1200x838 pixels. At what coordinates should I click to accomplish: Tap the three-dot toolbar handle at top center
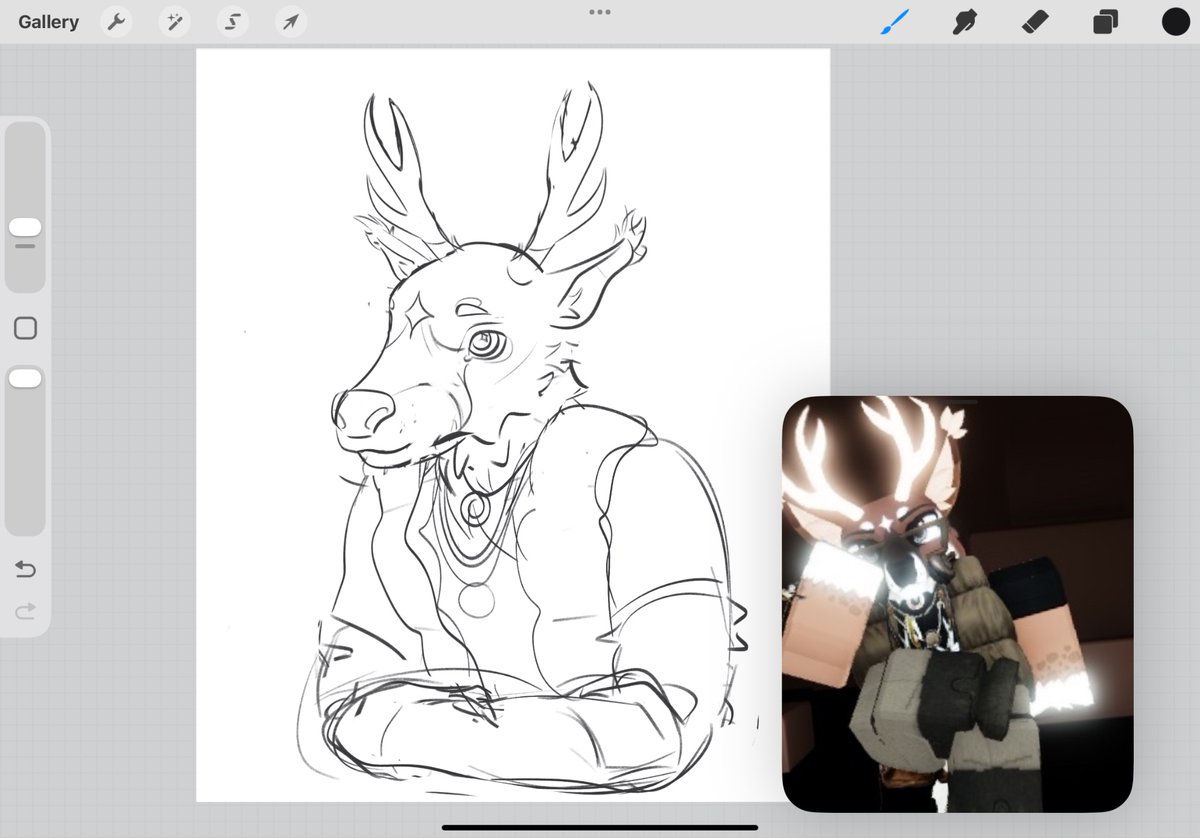click(600, 12)
